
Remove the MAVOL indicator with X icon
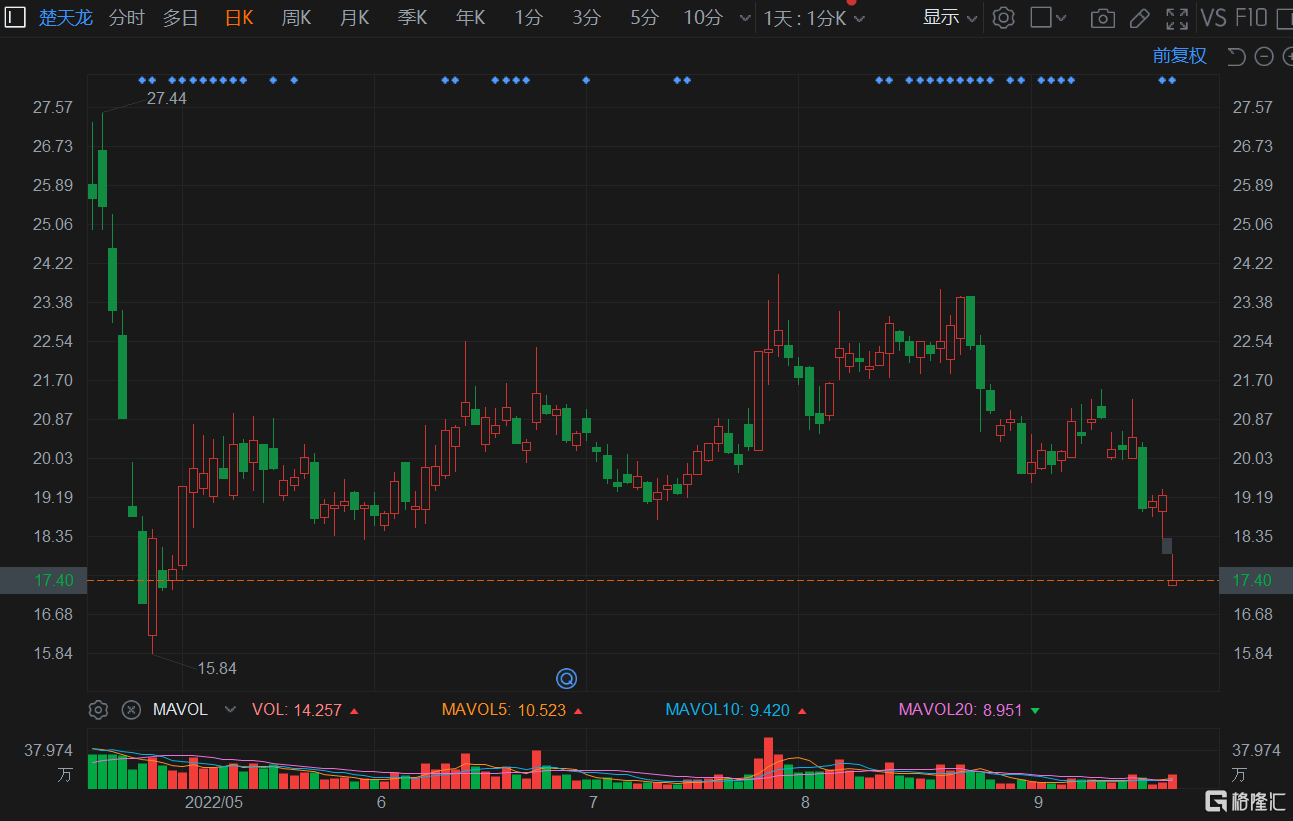[131, 710]
